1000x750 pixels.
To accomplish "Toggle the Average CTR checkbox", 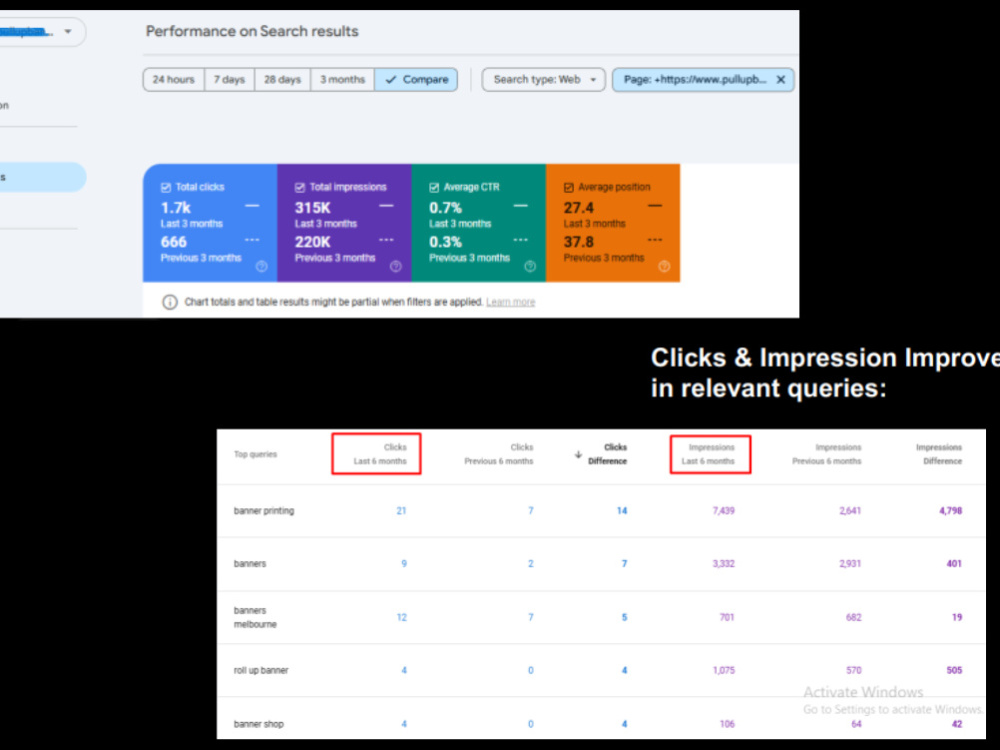I will 434,188.
